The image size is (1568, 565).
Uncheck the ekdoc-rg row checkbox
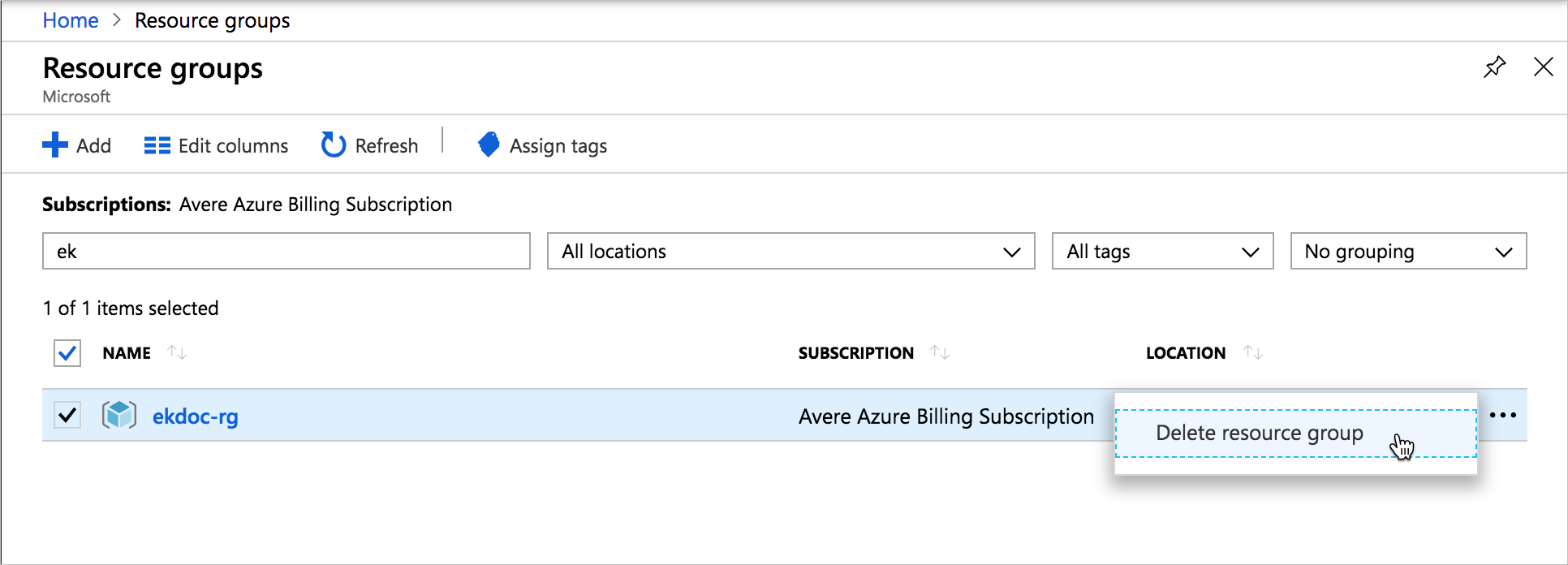[x=67, y=416]
